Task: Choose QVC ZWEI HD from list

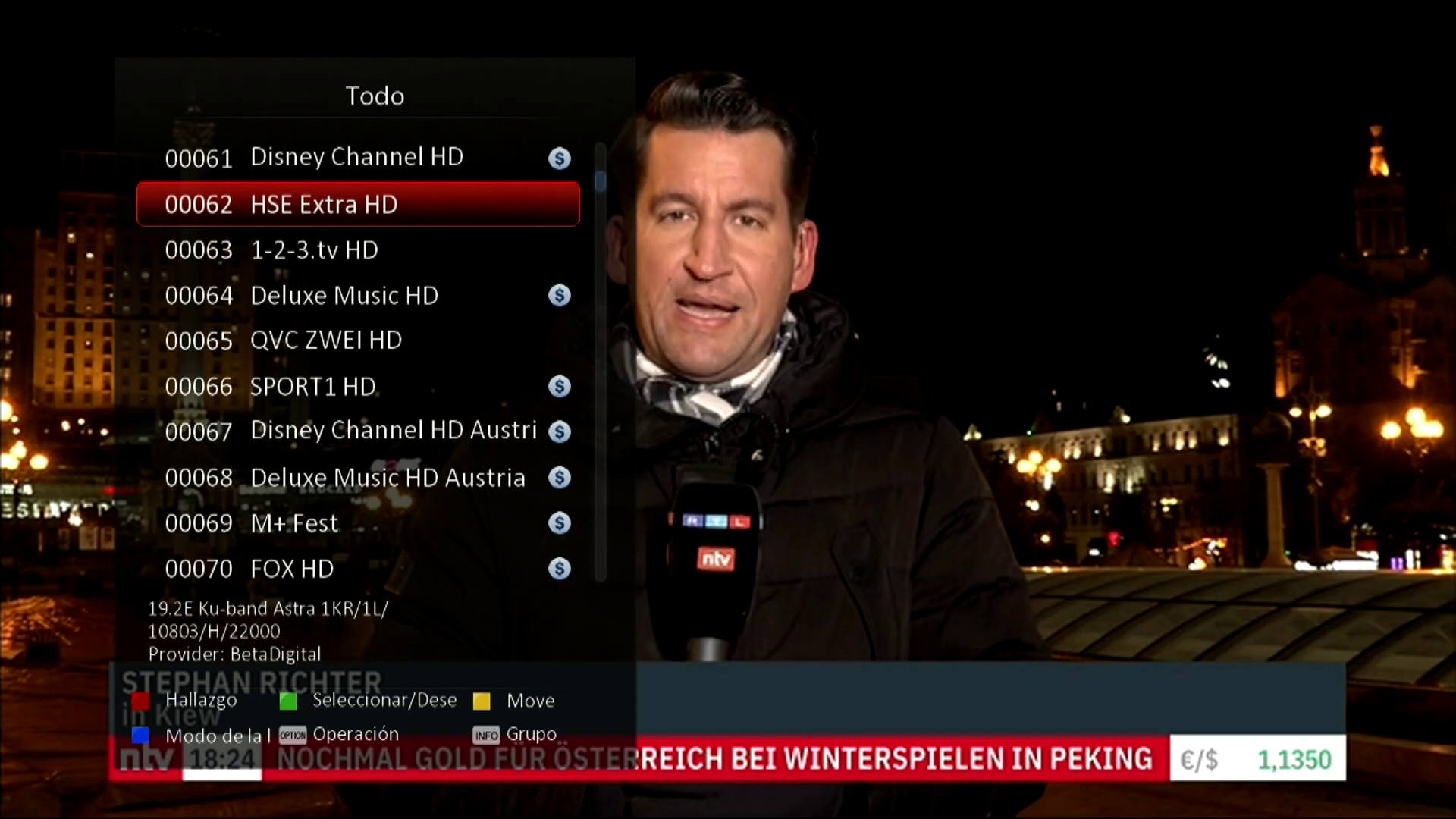Action: (326, 340)
